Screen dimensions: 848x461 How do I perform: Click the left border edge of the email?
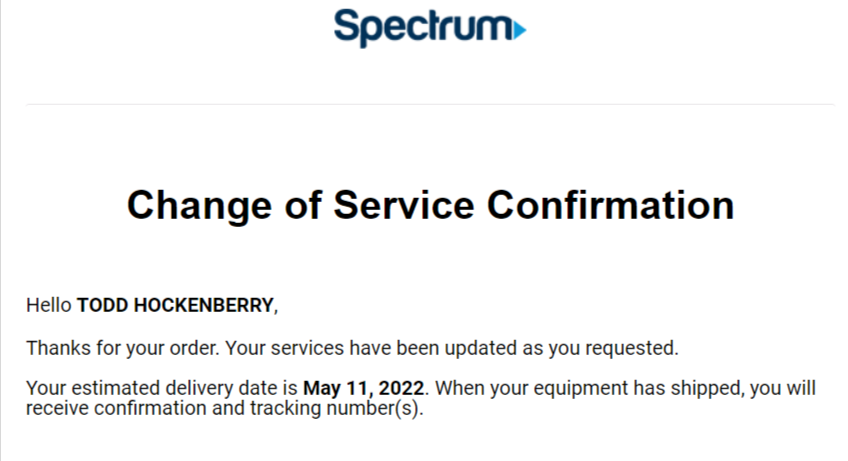point(1,230)
